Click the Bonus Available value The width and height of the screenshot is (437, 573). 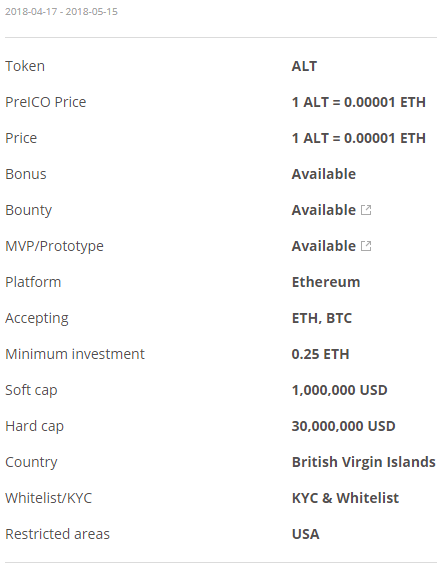coord(323,174)
